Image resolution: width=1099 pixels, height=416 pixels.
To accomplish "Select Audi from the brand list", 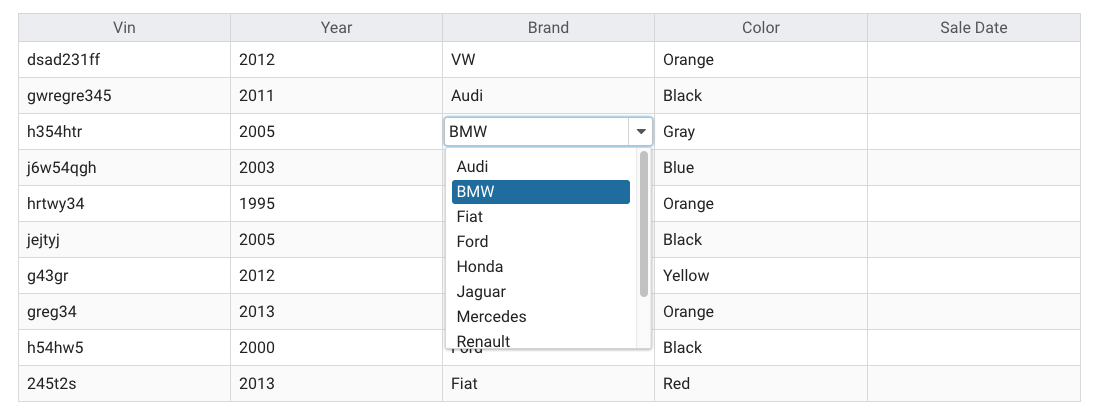I will pyautogui.click(x=540, y=167).
